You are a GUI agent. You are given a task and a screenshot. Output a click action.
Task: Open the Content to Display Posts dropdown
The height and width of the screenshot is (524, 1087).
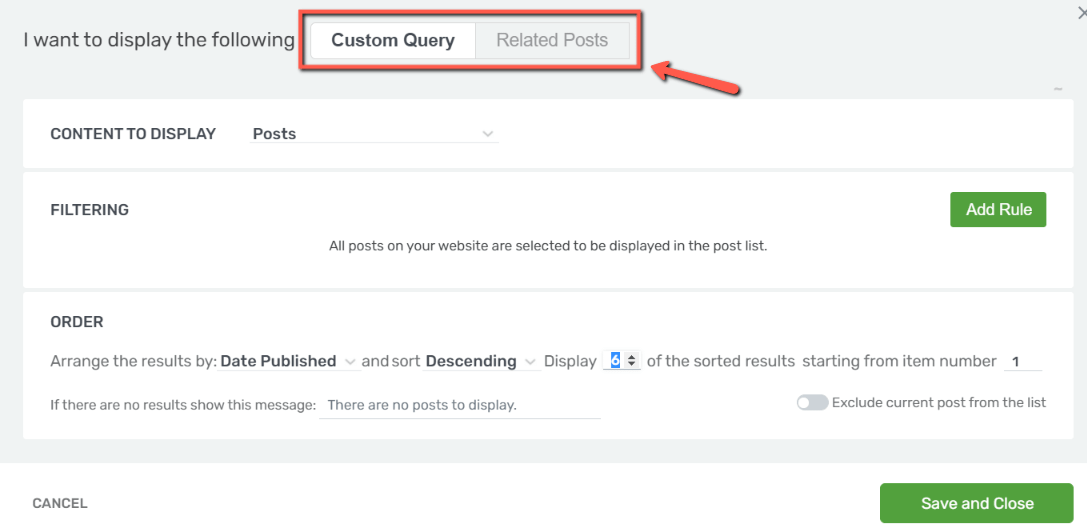(374, 134)
